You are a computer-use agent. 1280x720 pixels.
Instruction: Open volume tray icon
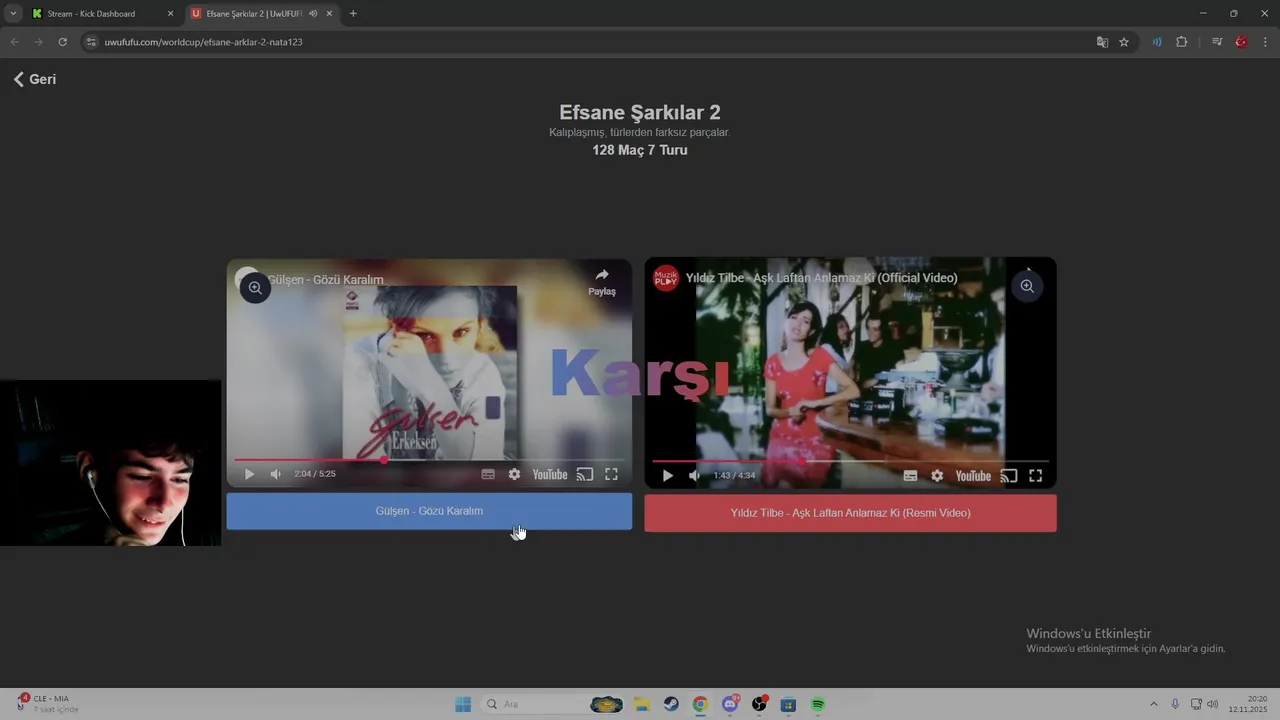click(x=1212, y=704)
